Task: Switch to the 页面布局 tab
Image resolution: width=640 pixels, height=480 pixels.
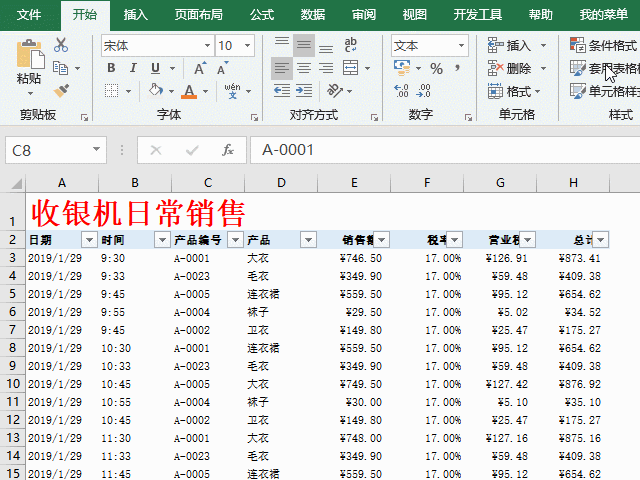Action: click(199, 15)
